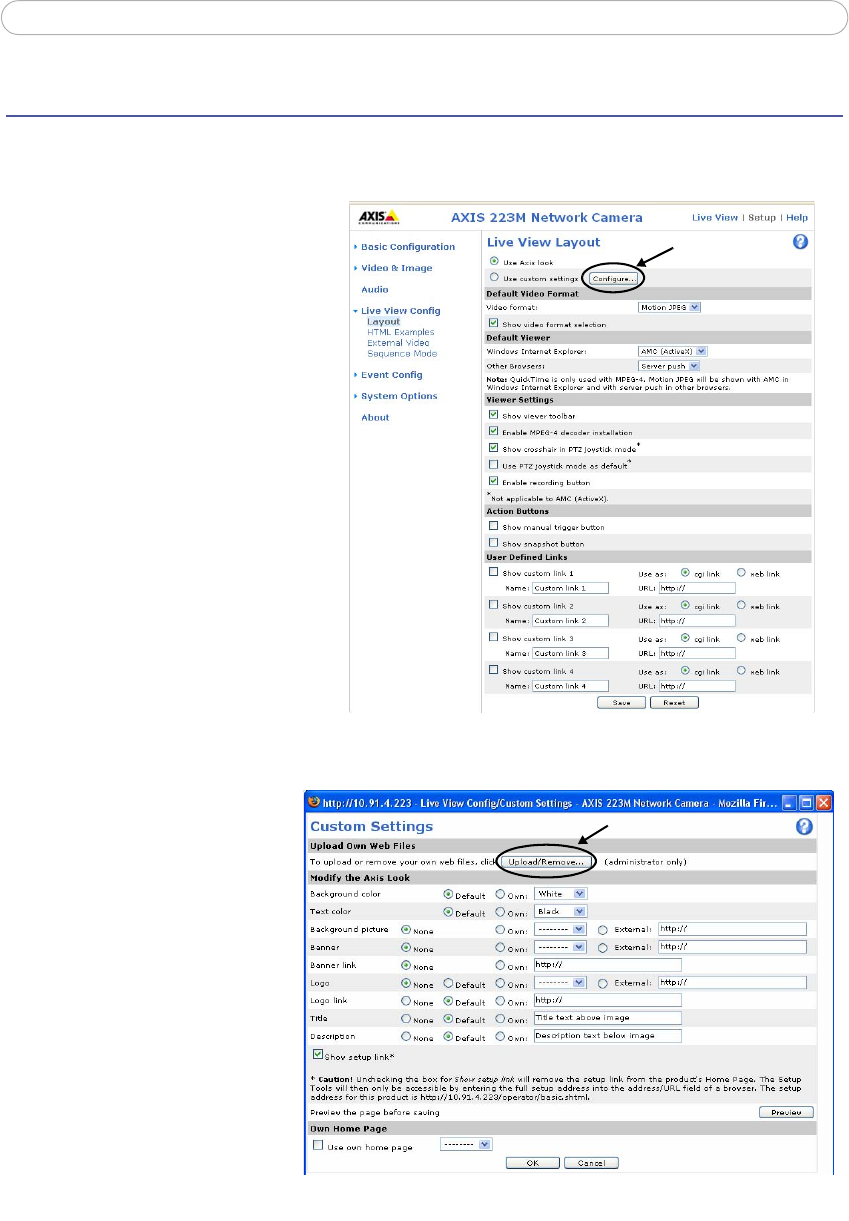Screen dimensions: 849x1221
Task: Click Reset button on Live View Layout
Action: coord(674,703)
